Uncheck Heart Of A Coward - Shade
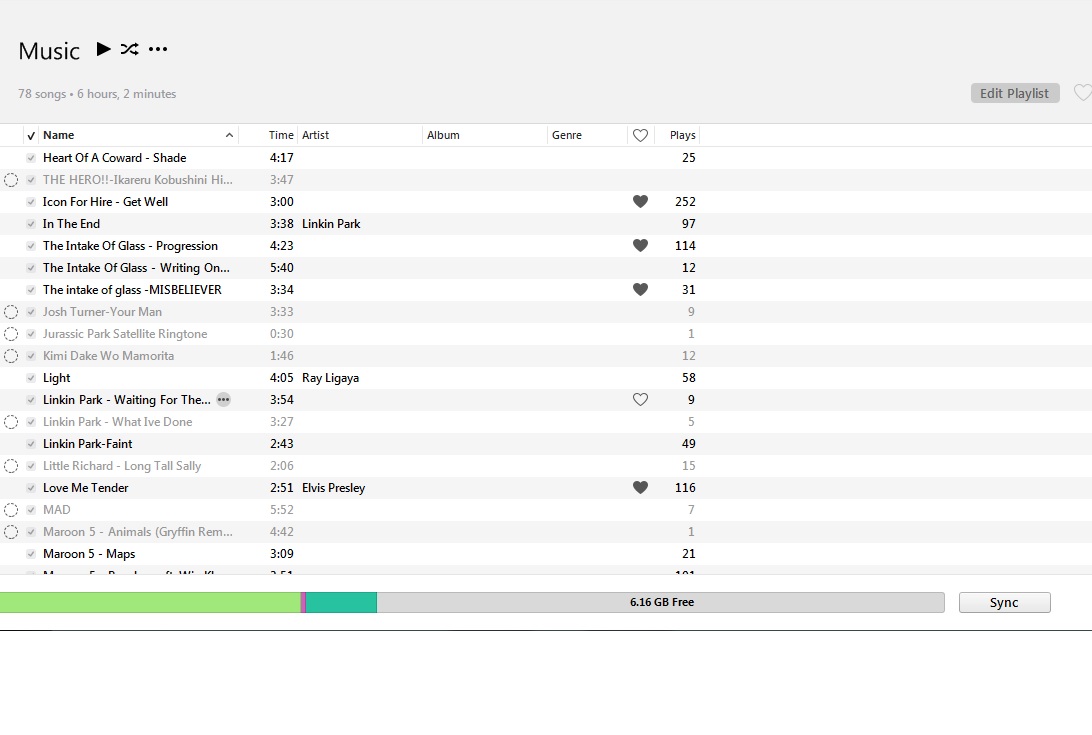 [31, 158]
